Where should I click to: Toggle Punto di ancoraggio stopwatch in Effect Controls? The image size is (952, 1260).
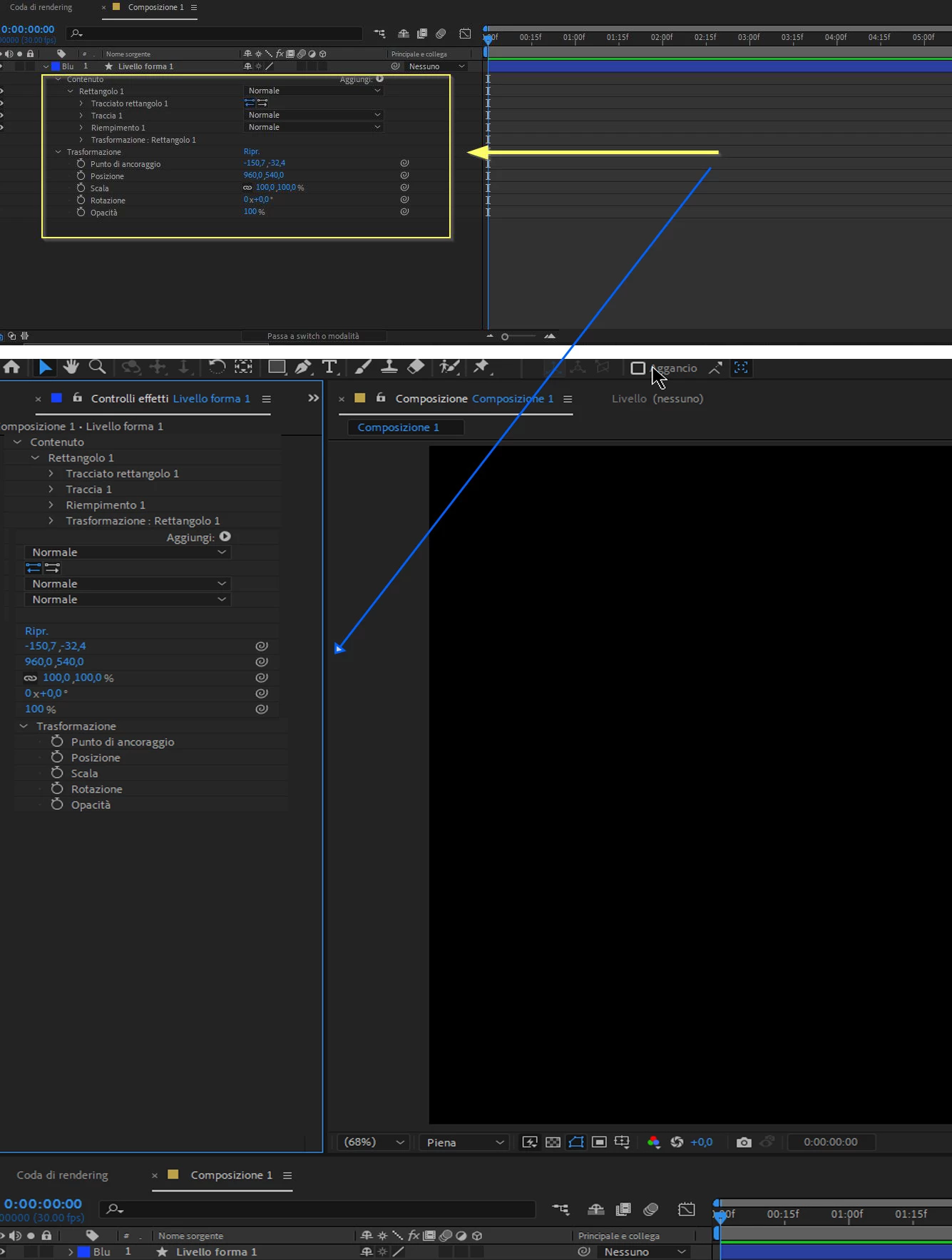click(57, 742)
